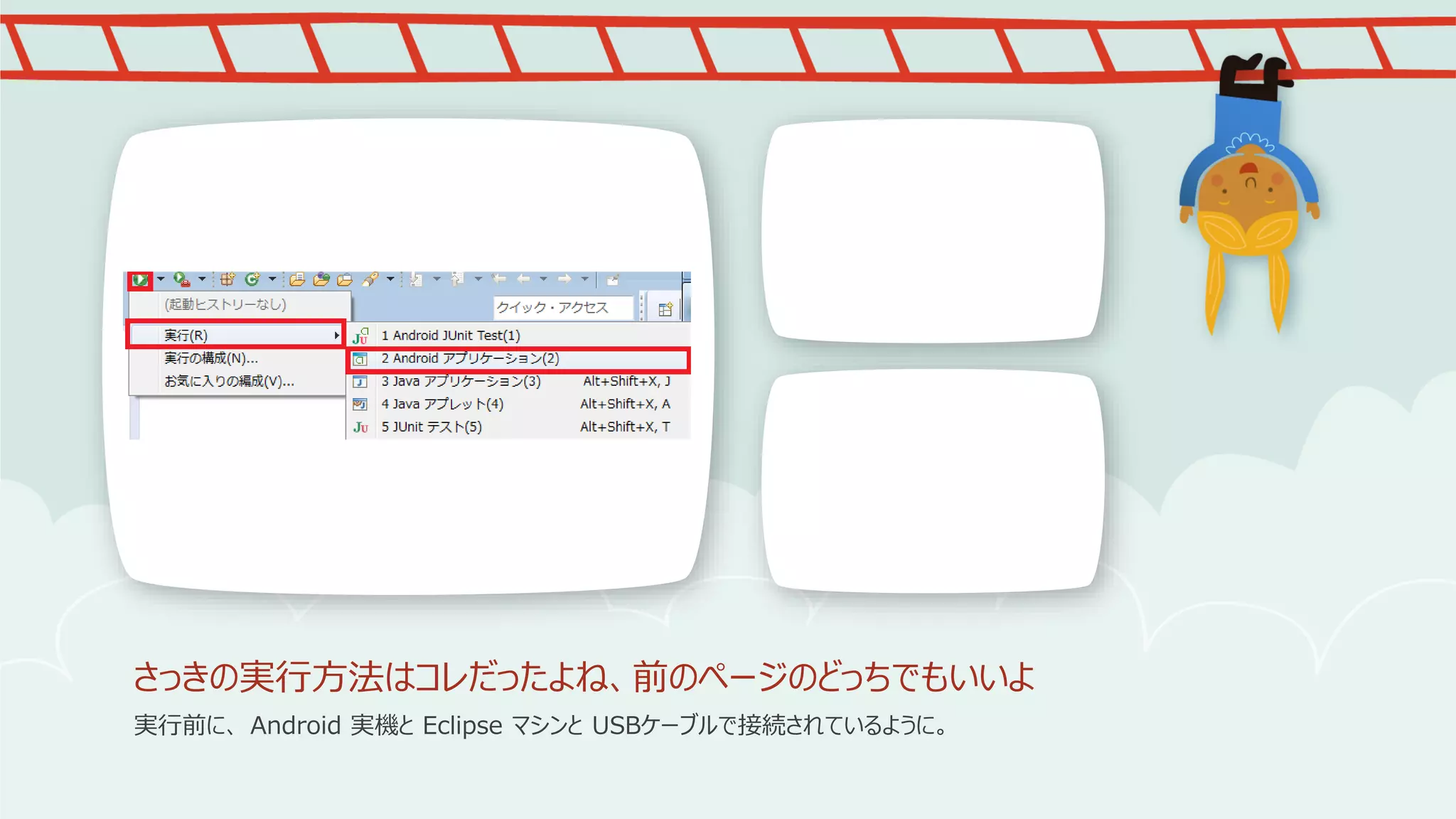Select 3 Java アプリケーション(3)
The height and width of the screenshot is (819, 1456).
pyautogui.click(x=518, y=381)
